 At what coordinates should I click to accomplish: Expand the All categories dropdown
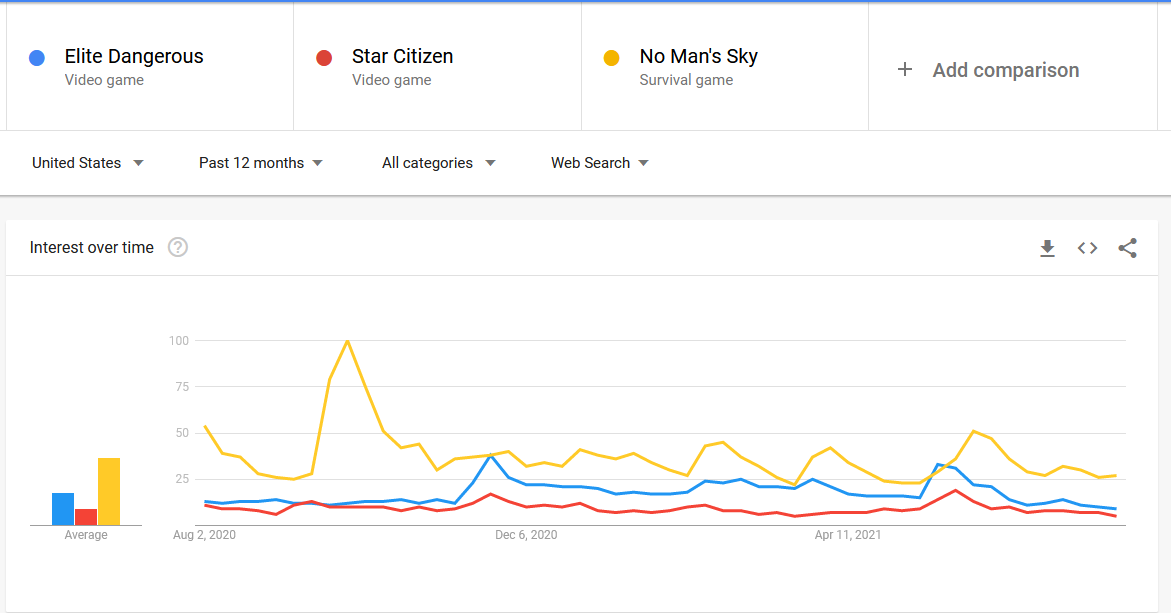tap(438, 163)
